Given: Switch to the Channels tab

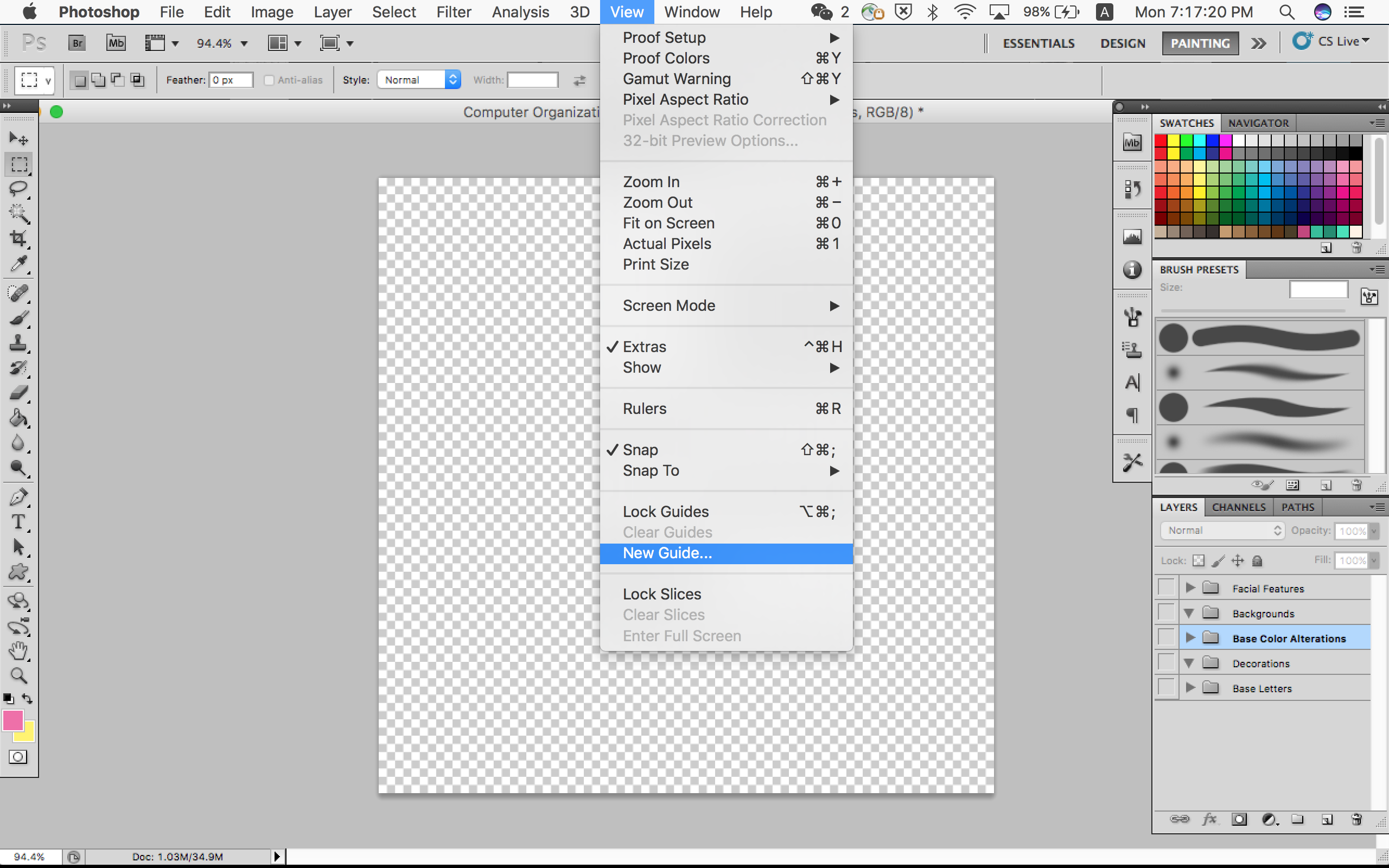Looking at the screenshot, I should coord(1239,507).
